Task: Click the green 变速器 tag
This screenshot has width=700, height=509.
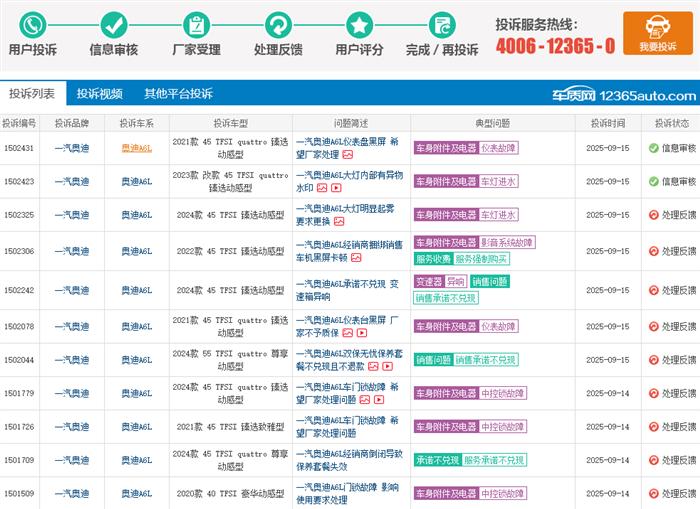Action: (x=428, y=282)
